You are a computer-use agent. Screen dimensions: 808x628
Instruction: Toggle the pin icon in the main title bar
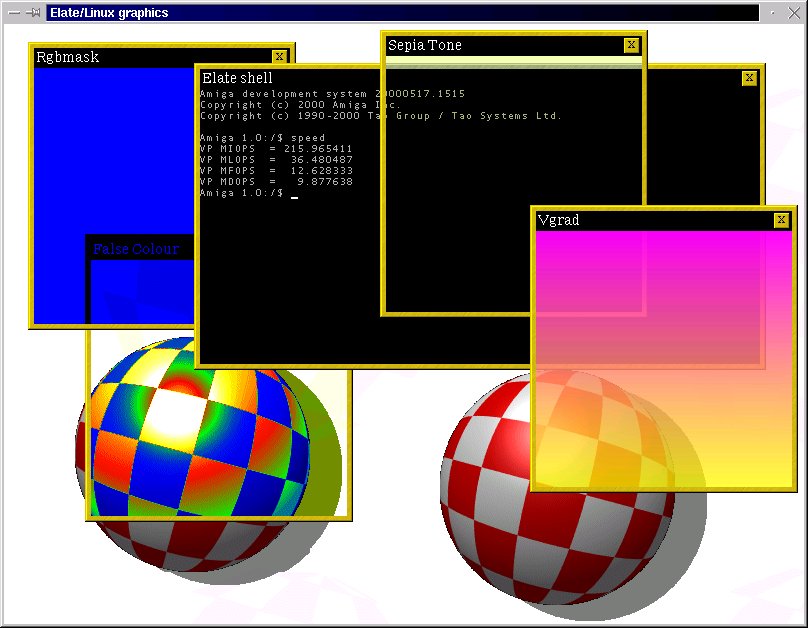point(33,13)
